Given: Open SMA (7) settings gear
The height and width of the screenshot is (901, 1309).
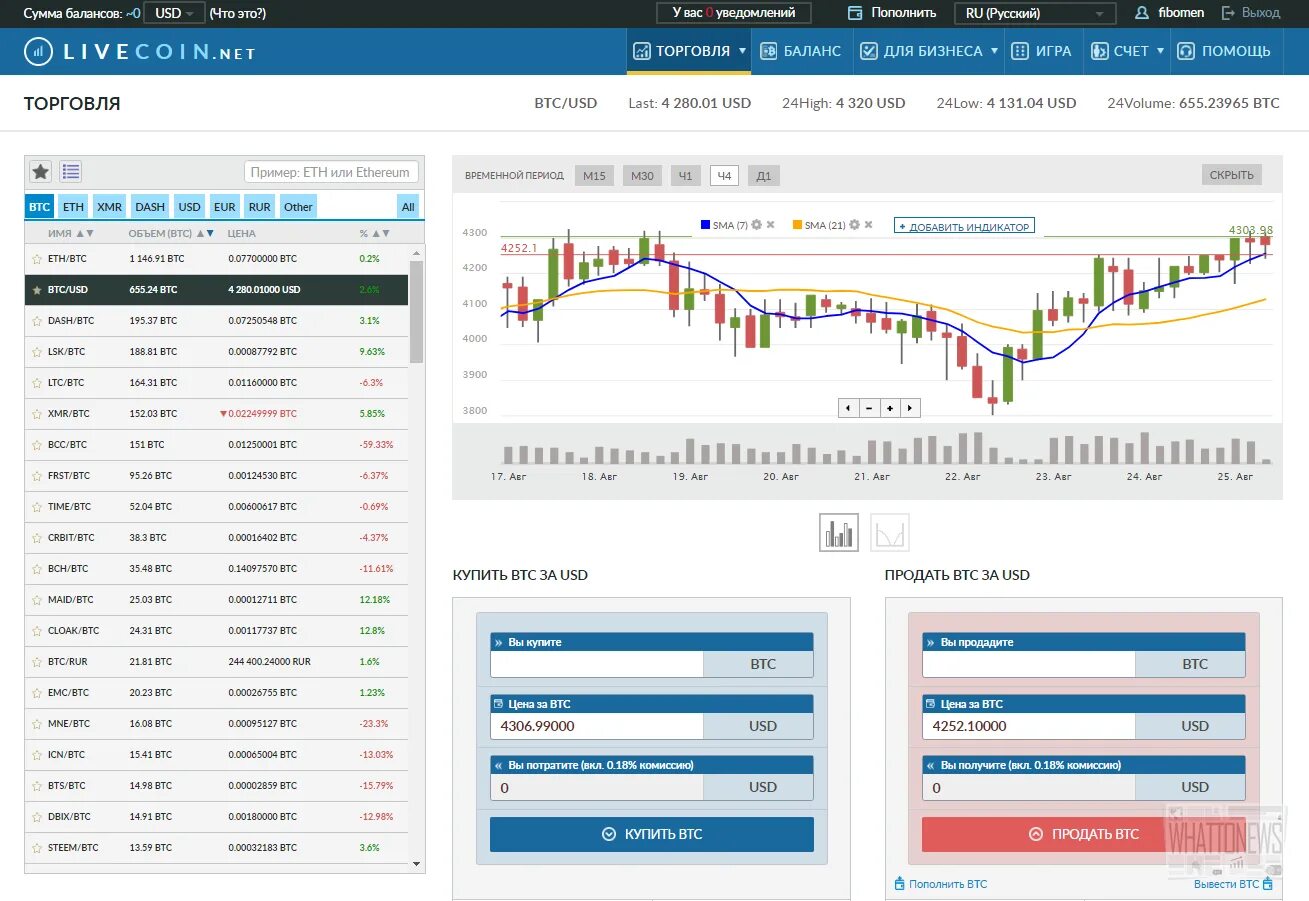Looking at the screenshot, I should point(756,225).
